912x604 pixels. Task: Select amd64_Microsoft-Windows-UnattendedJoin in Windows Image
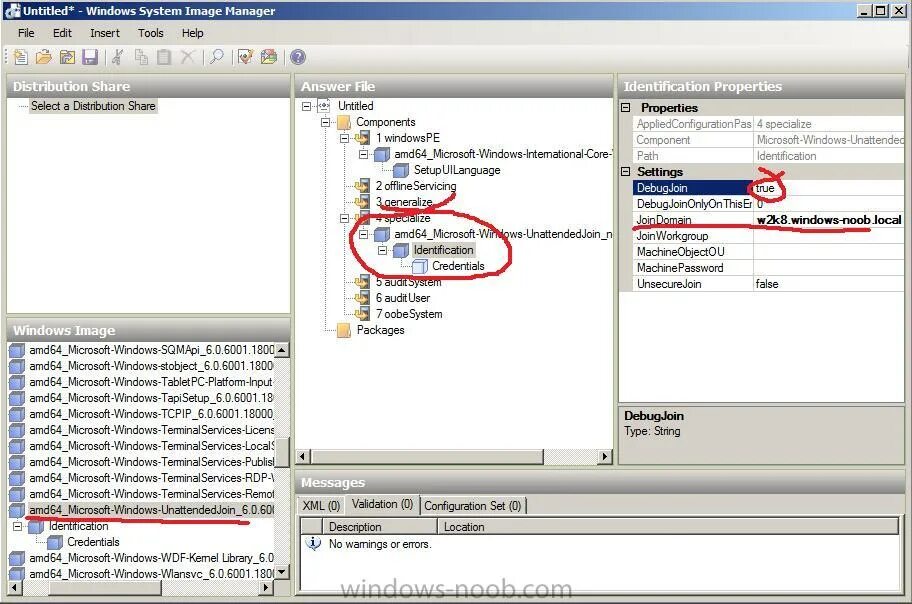[x=151, y=510]
